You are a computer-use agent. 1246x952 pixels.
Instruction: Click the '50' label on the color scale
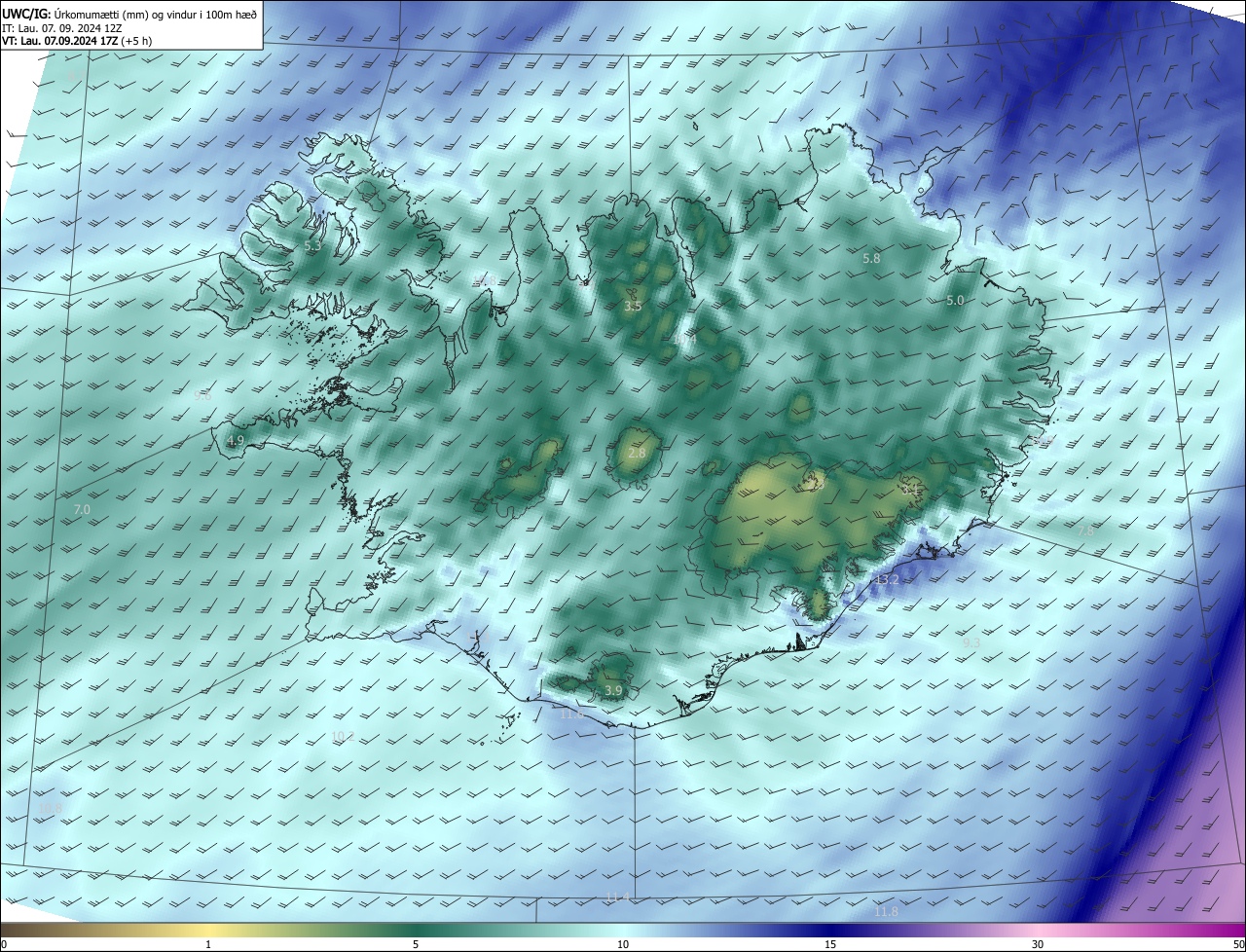tap(1238, 944)
